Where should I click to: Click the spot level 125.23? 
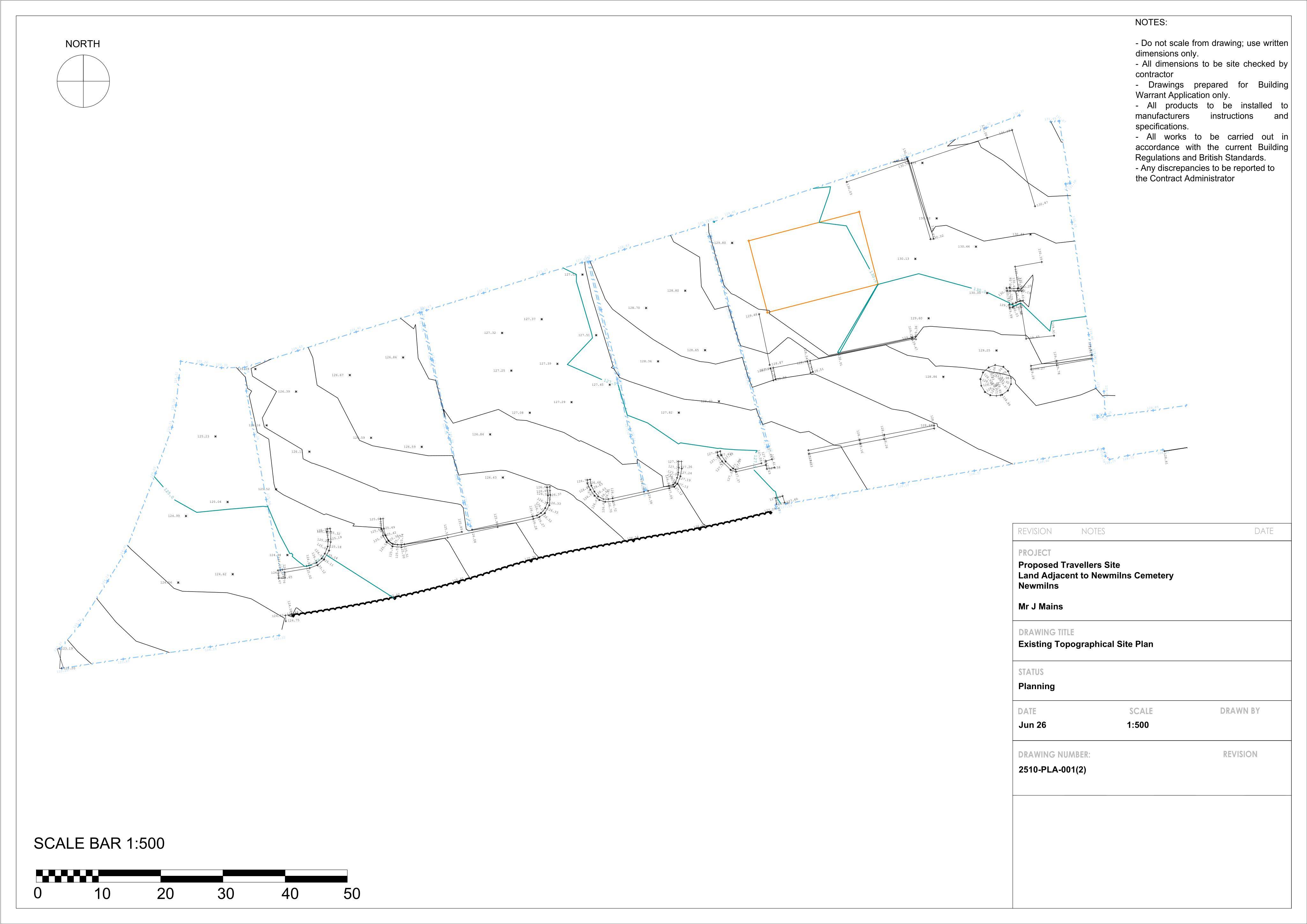tap(203, 437)
